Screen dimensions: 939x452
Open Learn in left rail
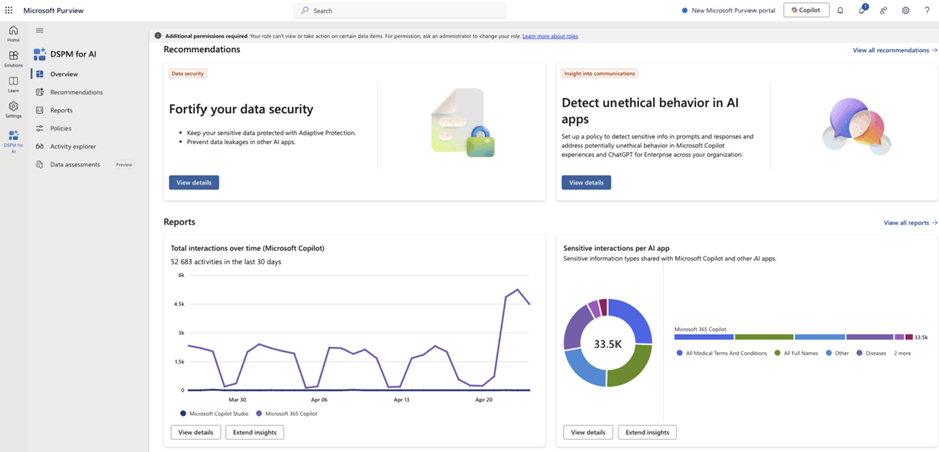[13, 84]
